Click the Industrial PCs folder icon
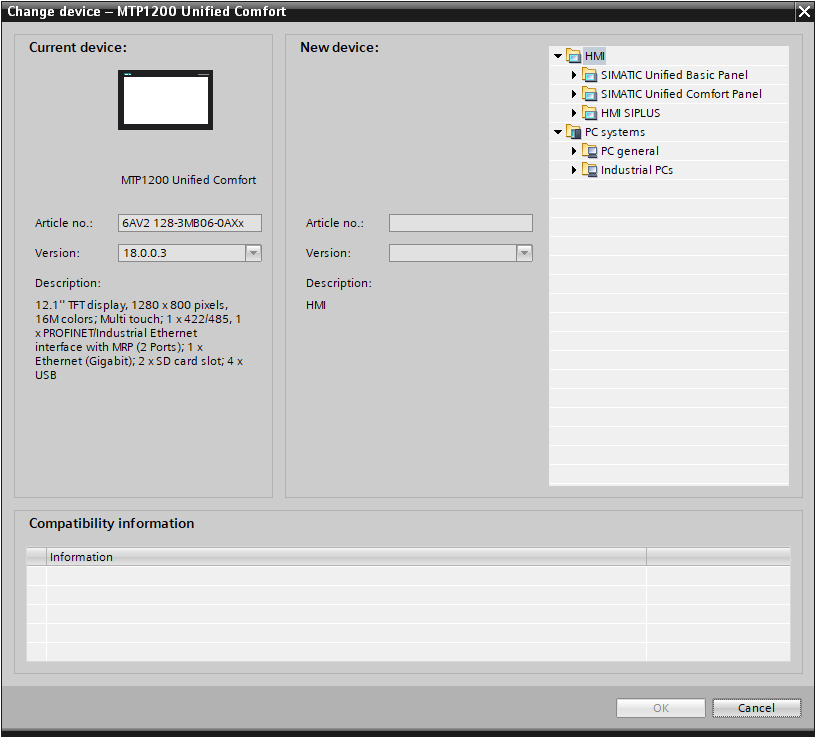Viewport: 816px width, 738px height. coord(590,170)
